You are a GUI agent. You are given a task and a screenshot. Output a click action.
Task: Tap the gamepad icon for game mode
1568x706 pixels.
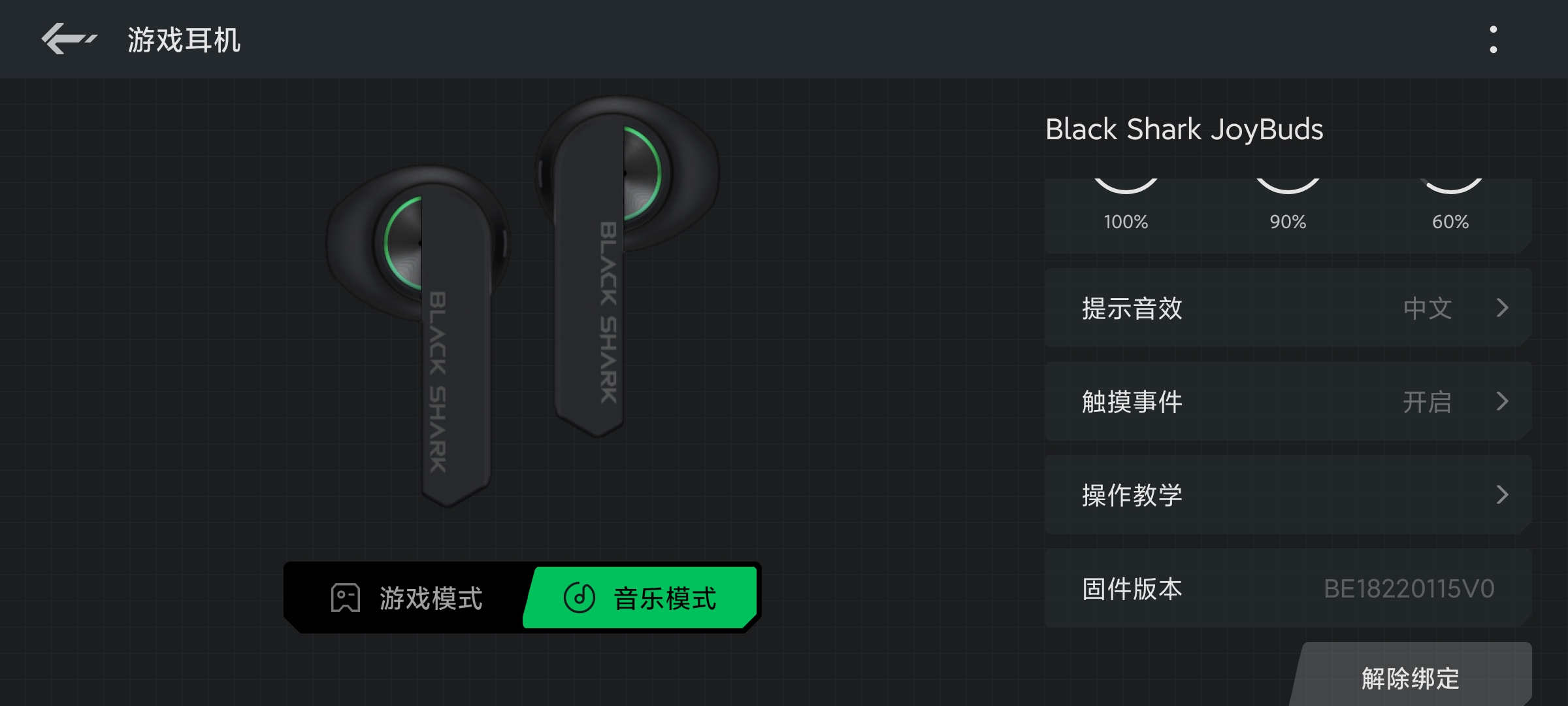[345, 597]
